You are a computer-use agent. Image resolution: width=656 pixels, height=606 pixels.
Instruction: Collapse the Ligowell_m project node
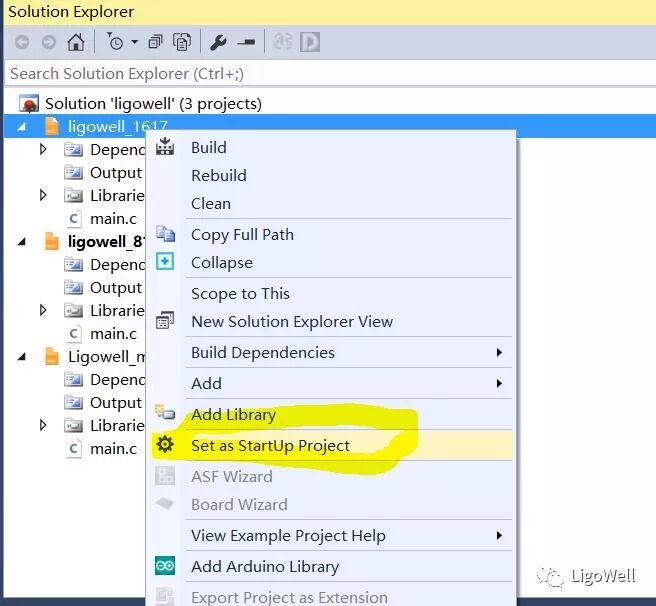click(22, 357)
